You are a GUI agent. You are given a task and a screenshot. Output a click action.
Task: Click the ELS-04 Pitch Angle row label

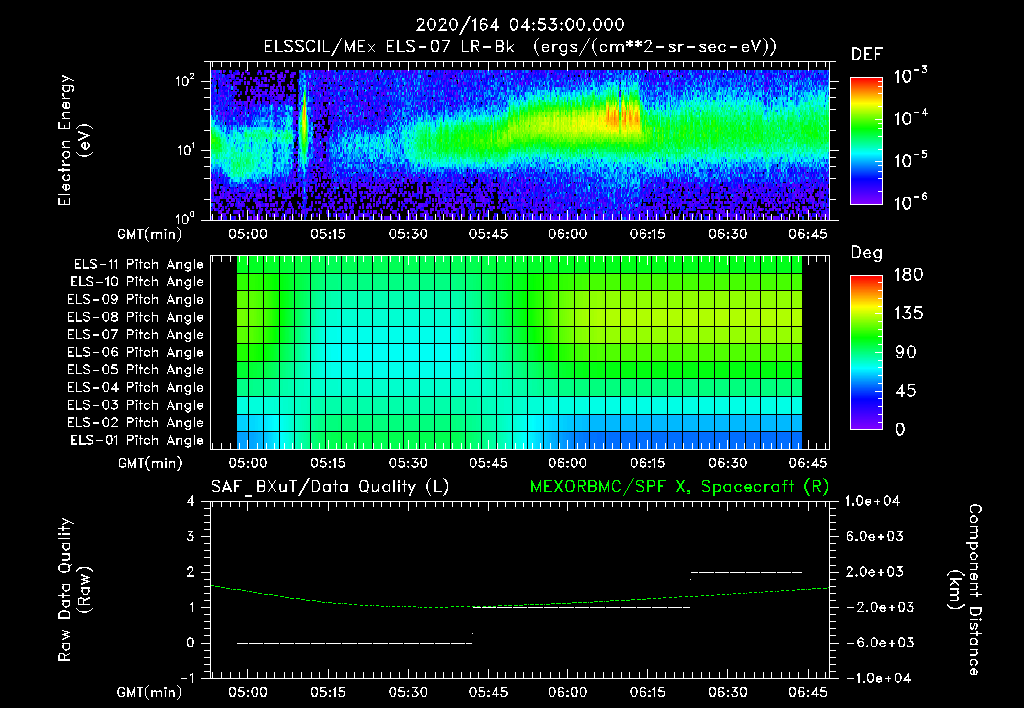pyautogui.click(x=136, y=388)
